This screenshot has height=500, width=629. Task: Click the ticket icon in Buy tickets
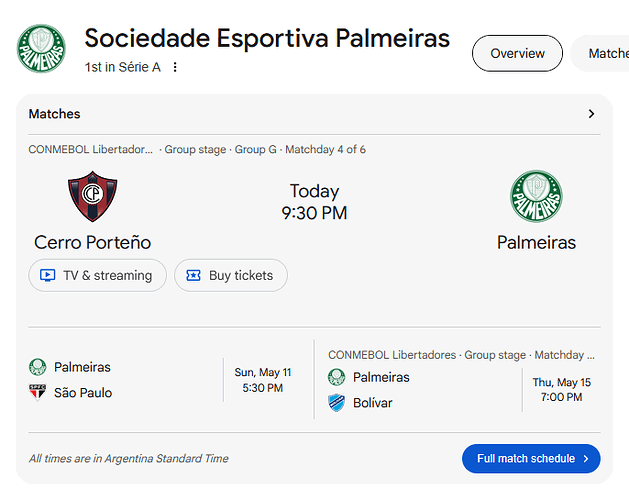(x=193, y=275)
